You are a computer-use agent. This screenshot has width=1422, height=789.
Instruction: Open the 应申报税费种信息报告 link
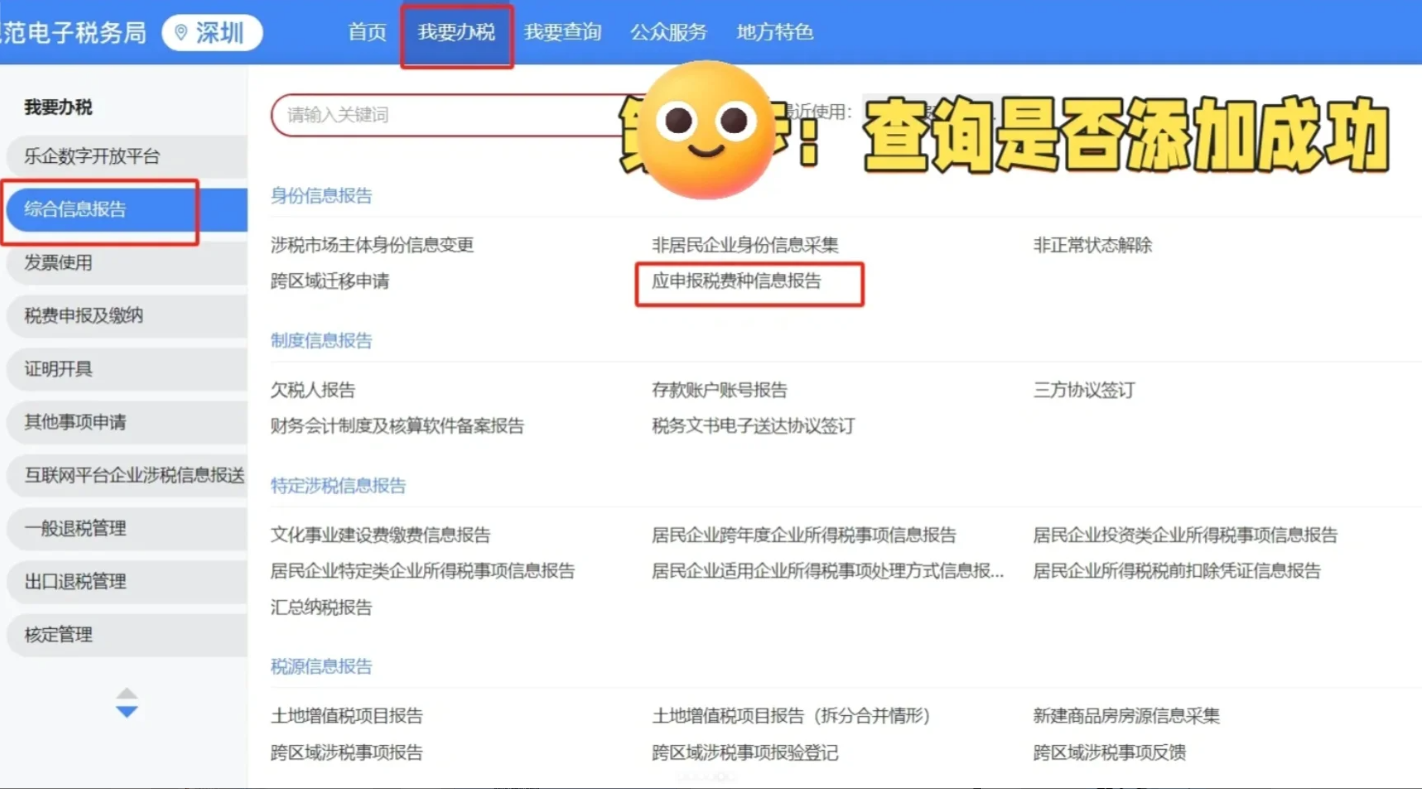point(736,282)
